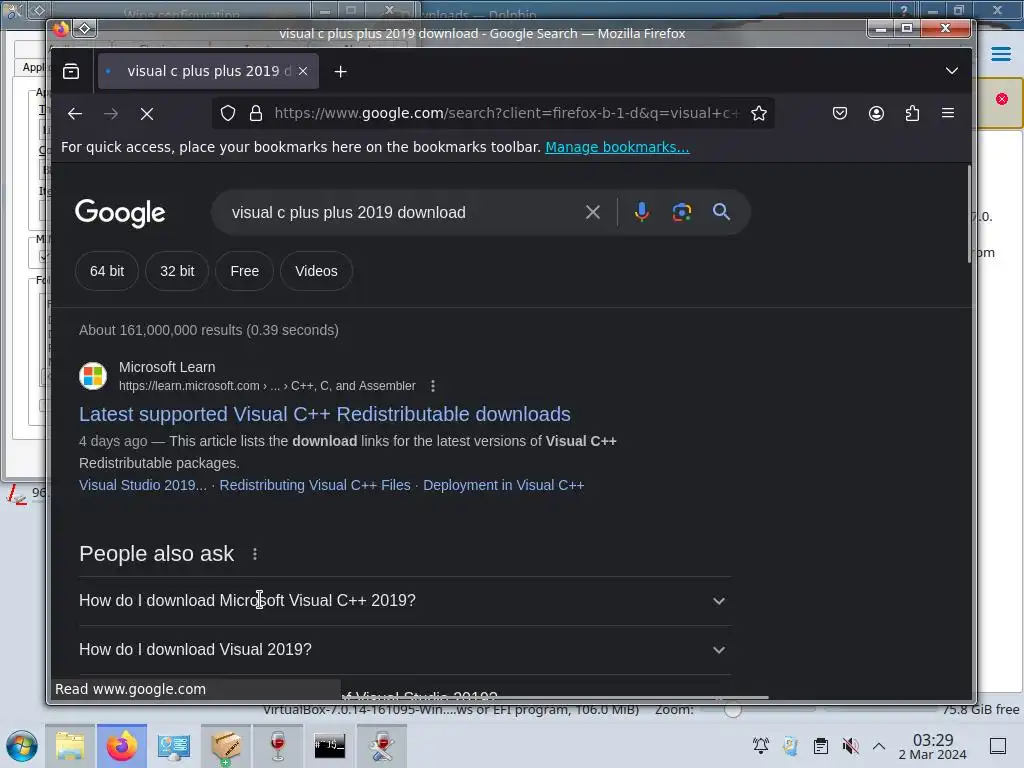The image size is (1024, 768).
Task: Filter results by 32 bit chip
Action: (177, 271)
